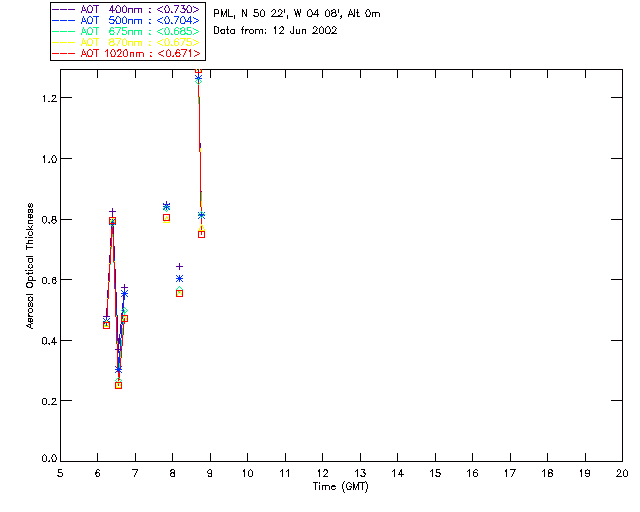Click the x-axis label 7

pyautogui.click(x=135, y=473)
